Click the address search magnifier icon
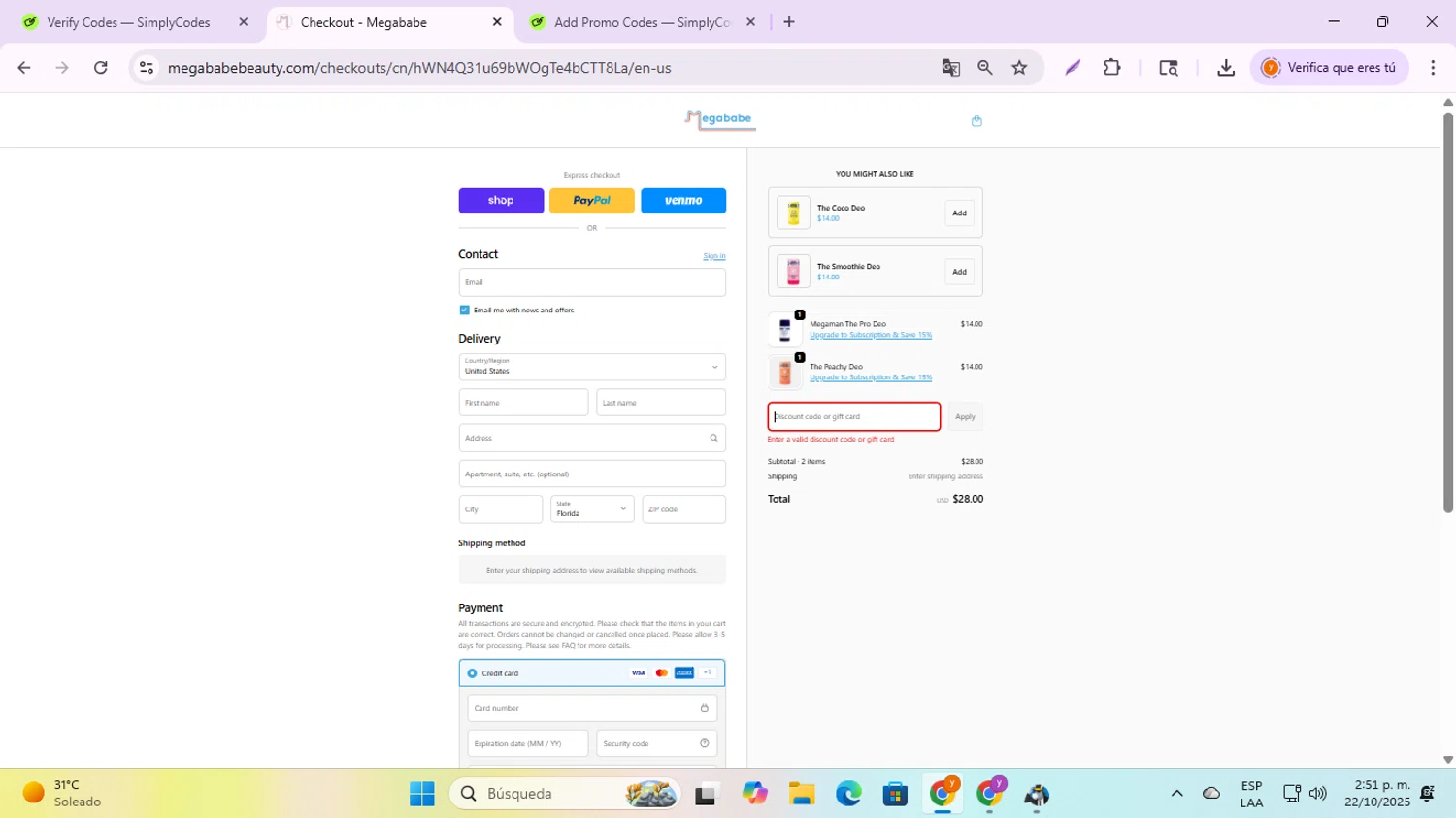This screenshot has height=818, width=1456. coord(713,438)
